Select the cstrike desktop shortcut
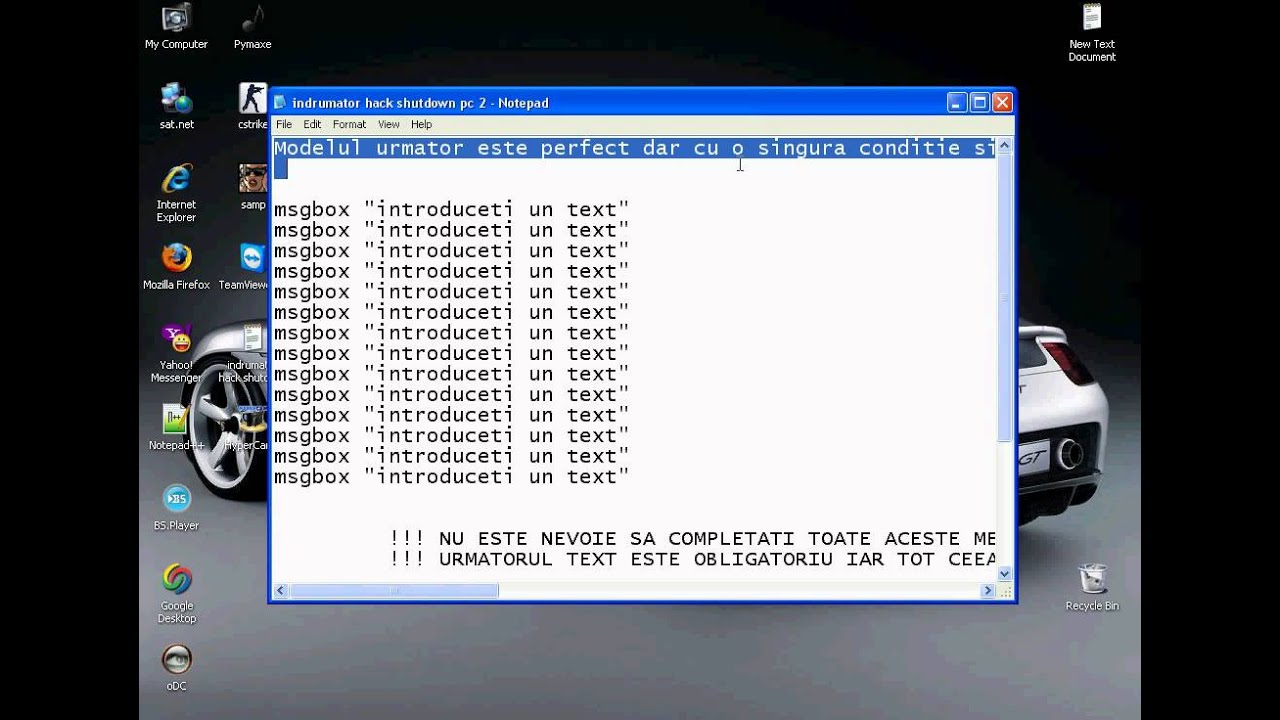The image size is (1280, 720). tap(252, 106)
